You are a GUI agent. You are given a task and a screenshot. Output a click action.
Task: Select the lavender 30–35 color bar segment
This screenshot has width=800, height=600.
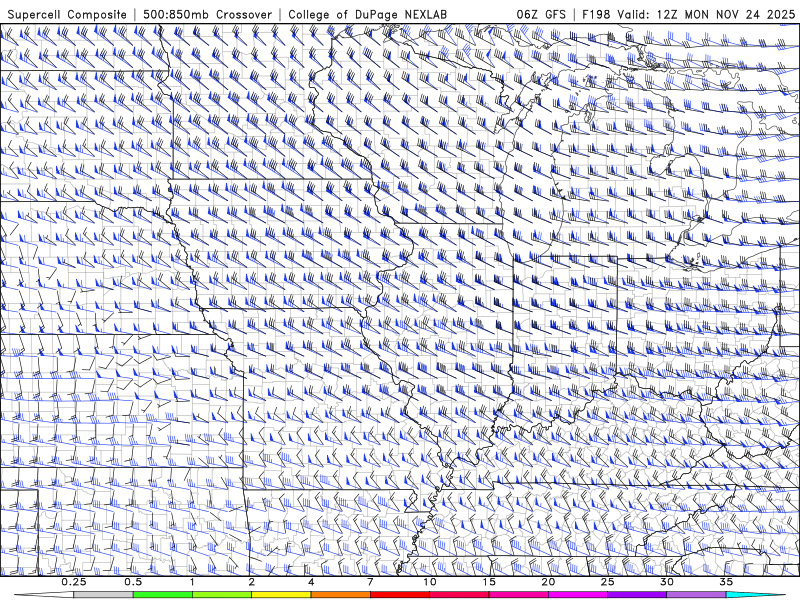(696, 595)
